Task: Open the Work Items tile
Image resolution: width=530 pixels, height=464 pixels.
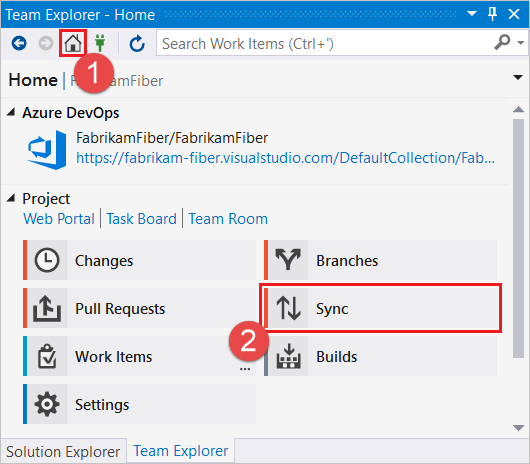Action: coord(139,356)
